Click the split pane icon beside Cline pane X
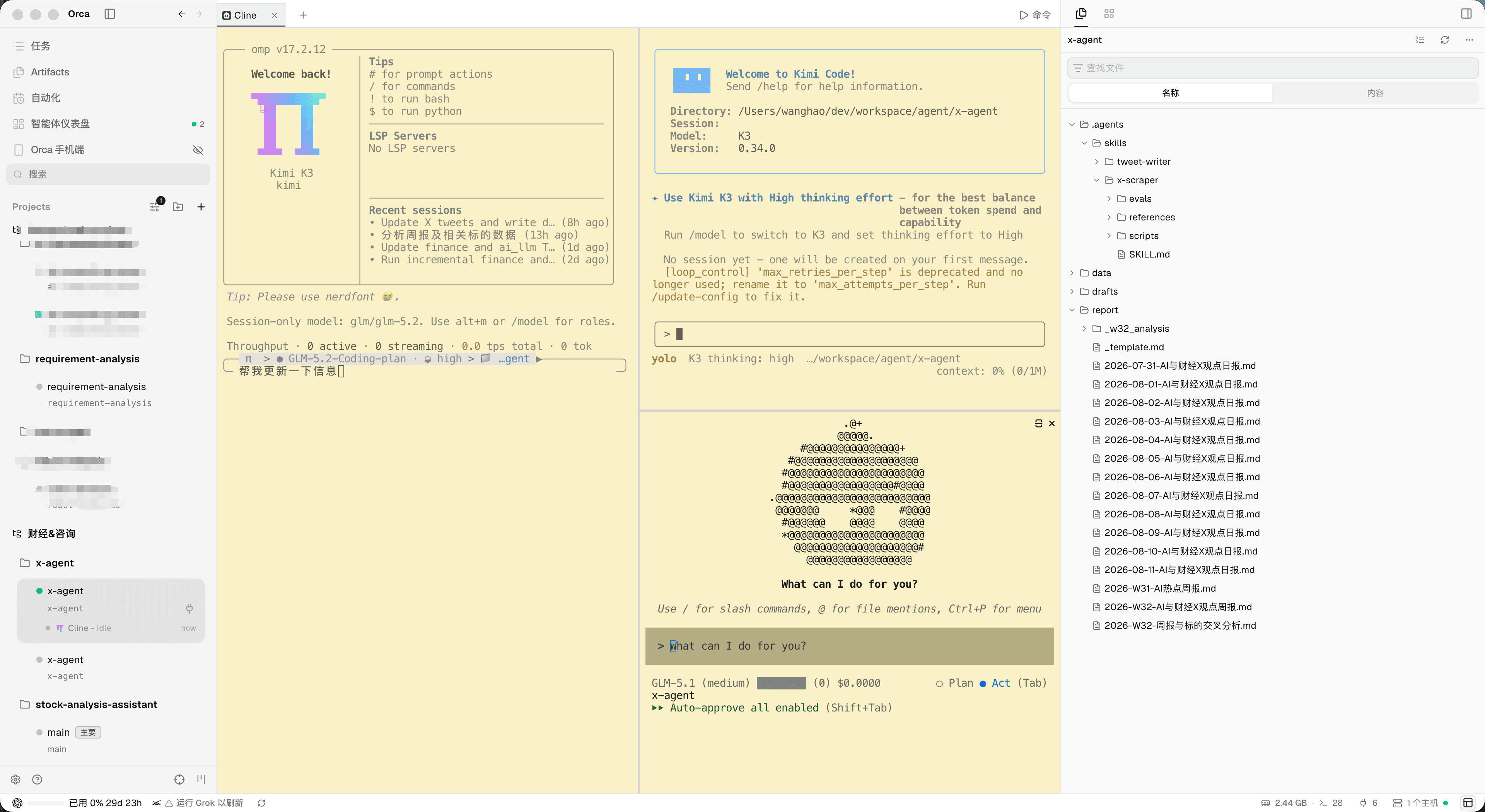Screen dimensions: 1485x812 1038,423
